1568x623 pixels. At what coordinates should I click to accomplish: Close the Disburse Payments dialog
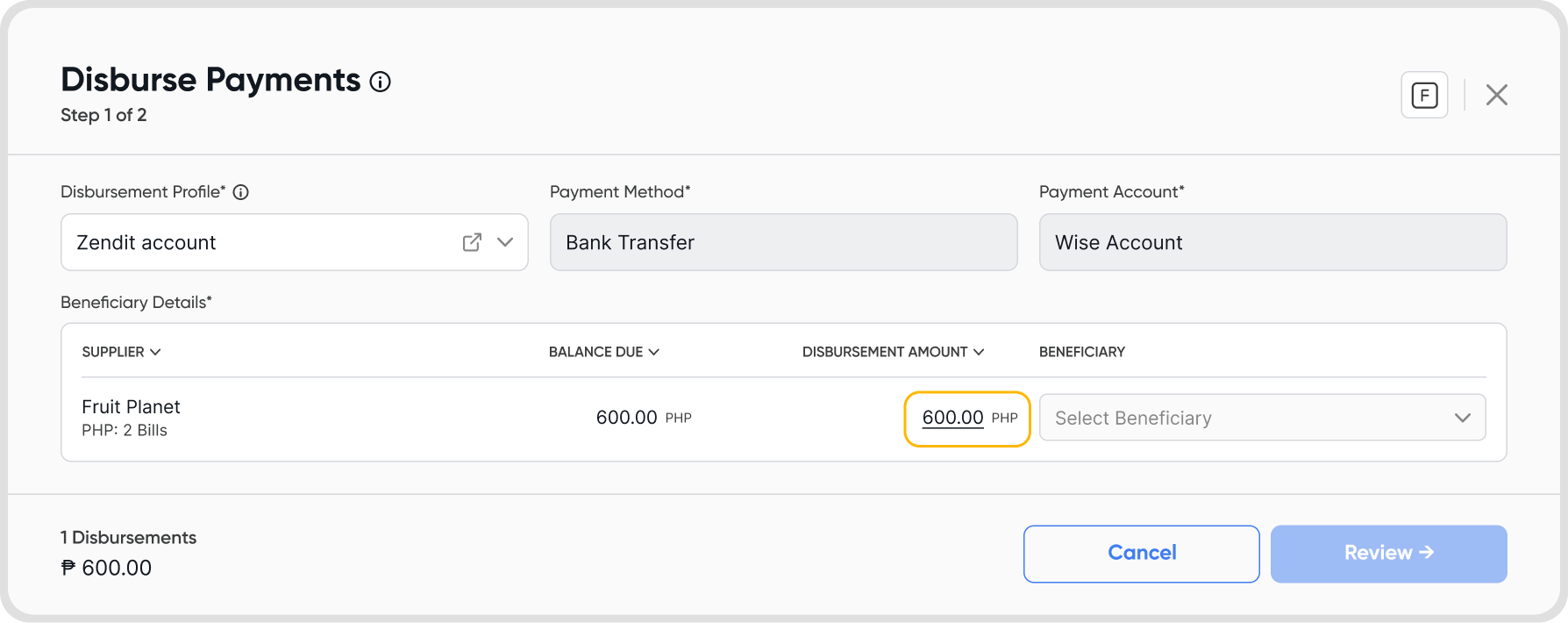tap(1496, 95)
